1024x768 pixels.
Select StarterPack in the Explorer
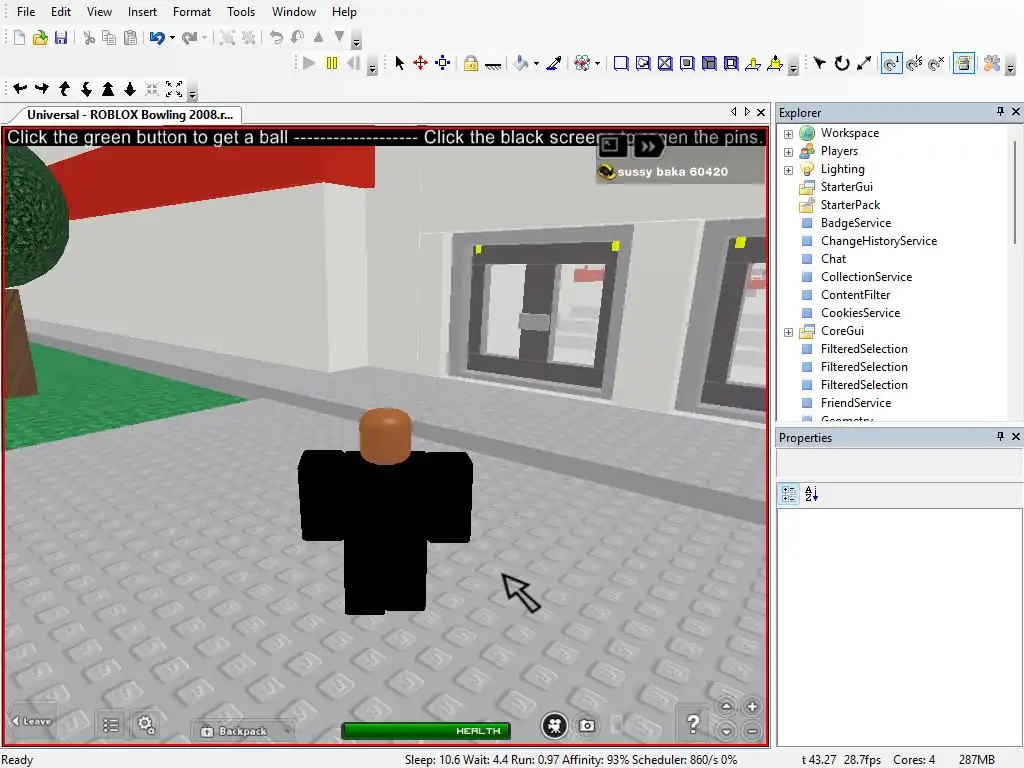pos(850,205)
